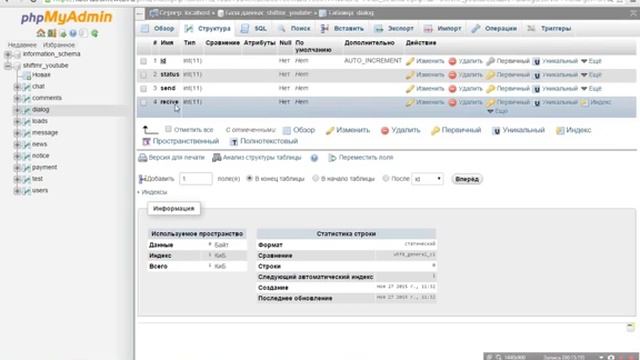Click the pencil edit icon for id row
Screen dimensions: 640x360
410,61
